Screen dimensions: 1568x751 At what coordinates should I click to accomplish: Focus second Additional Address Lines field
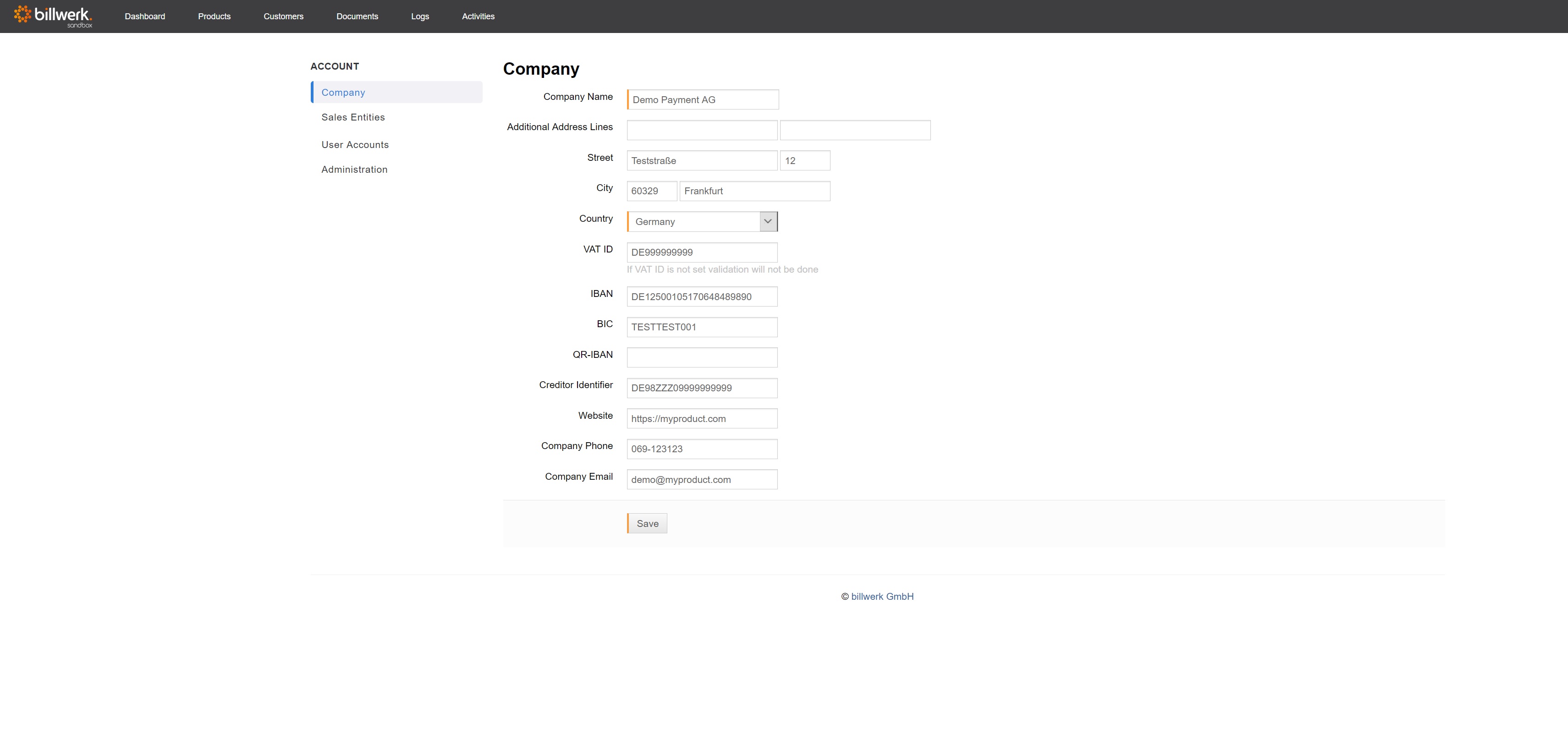pos(855,130)
